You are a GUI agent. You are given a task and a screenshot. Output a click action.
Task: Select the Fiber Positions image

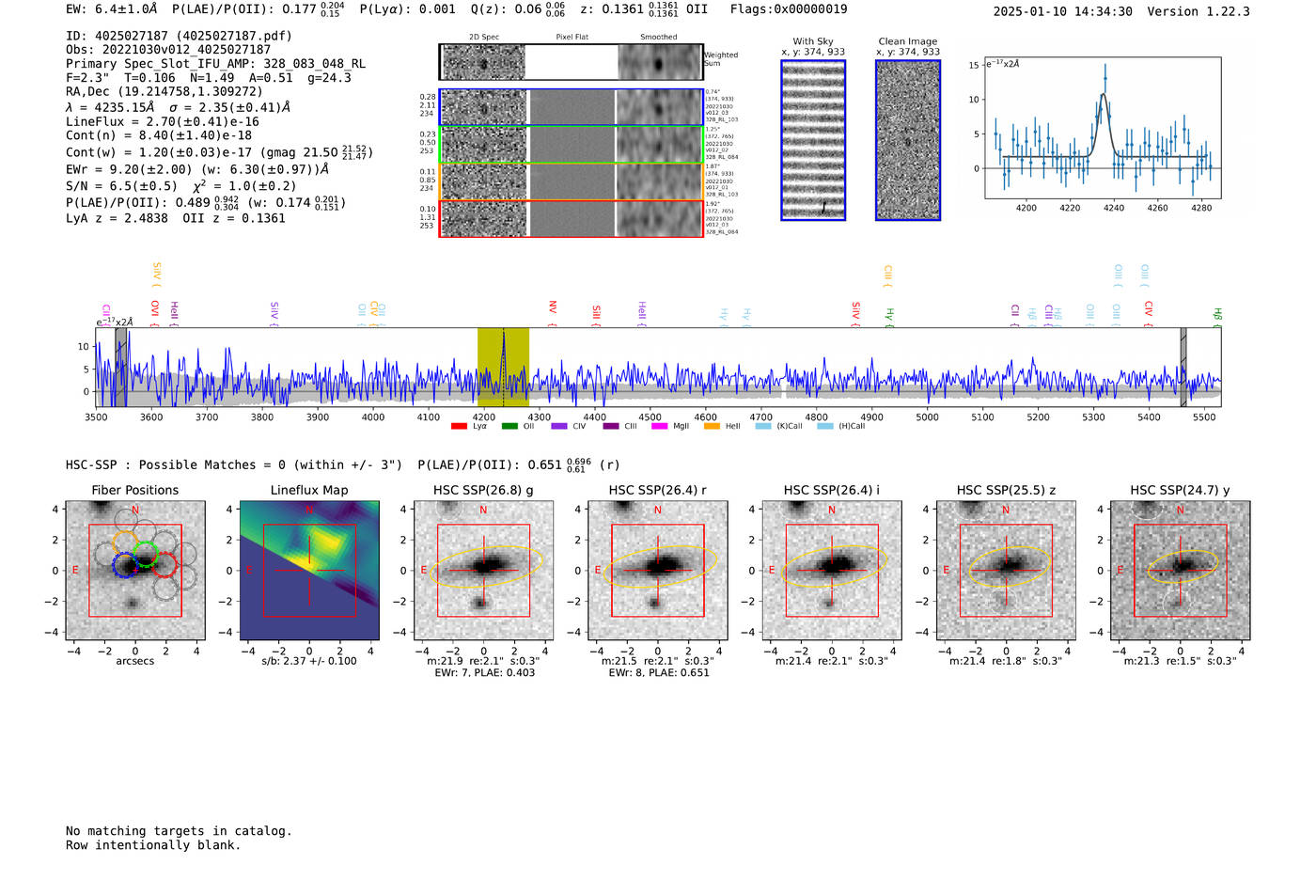tap(135, 570)
